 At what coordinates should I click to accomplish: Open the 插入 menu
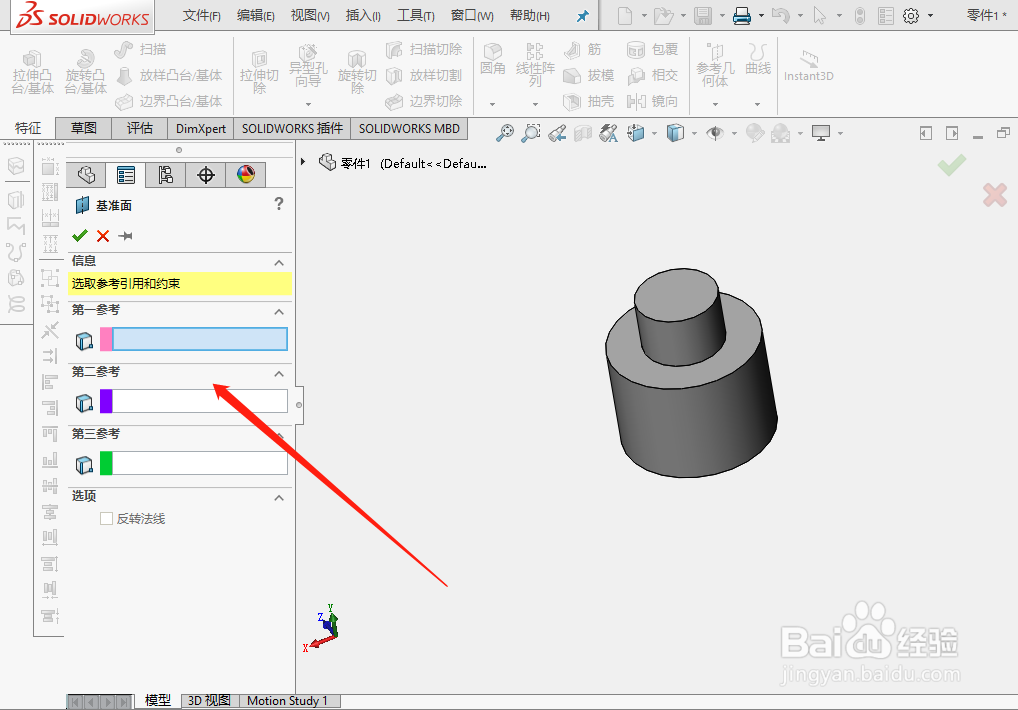(362, 15)
